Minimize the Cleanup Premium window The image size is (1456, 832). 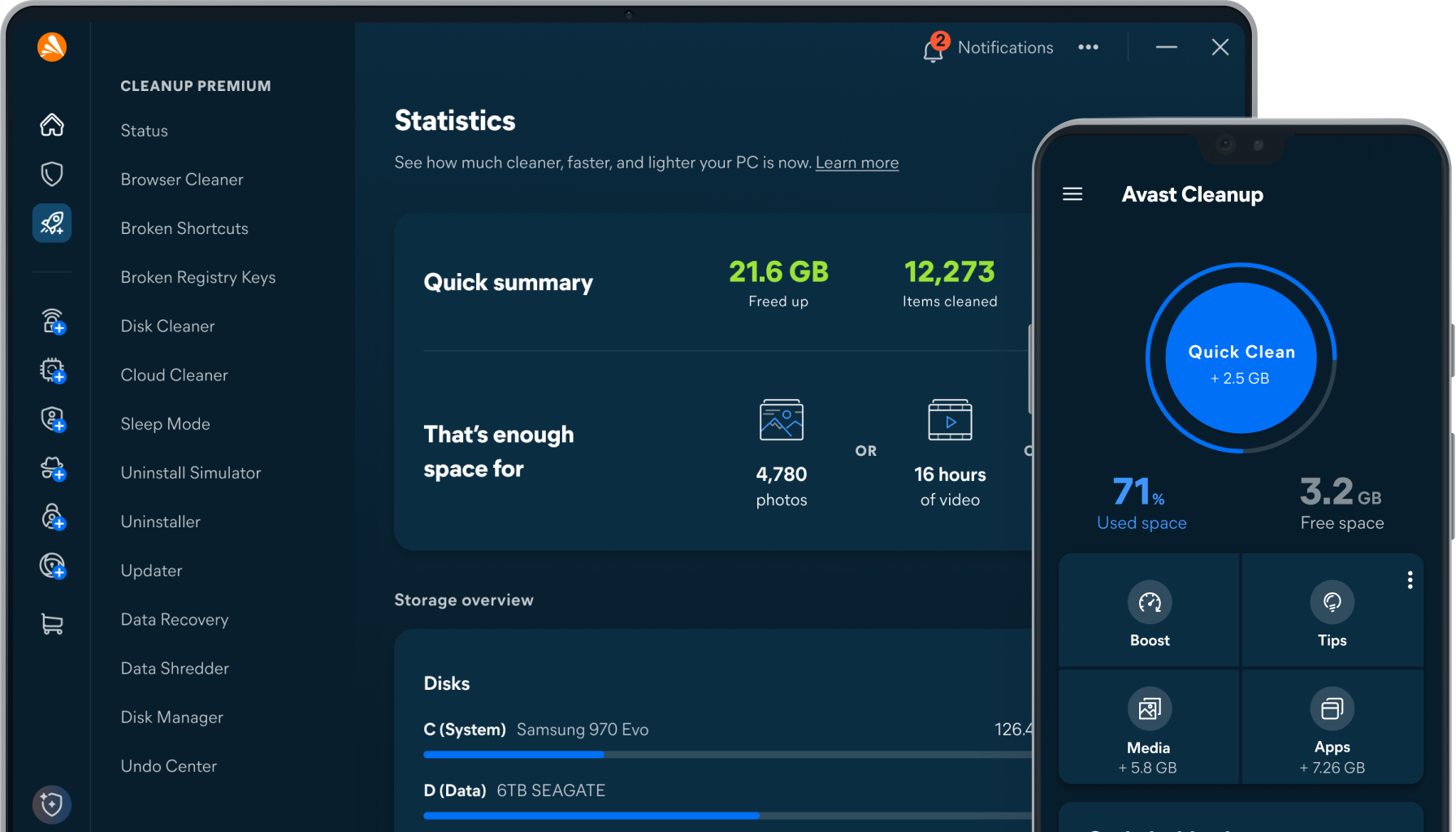point(1167,47)
